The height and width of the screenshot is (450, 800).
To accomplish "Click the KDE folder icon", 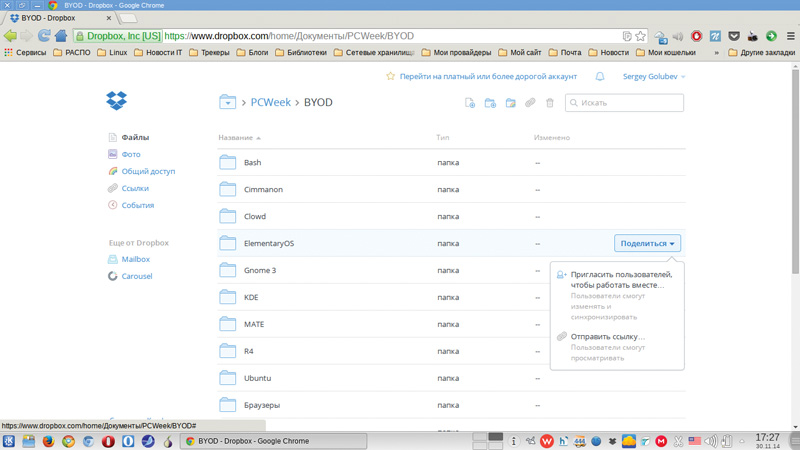I will point(228,297).
